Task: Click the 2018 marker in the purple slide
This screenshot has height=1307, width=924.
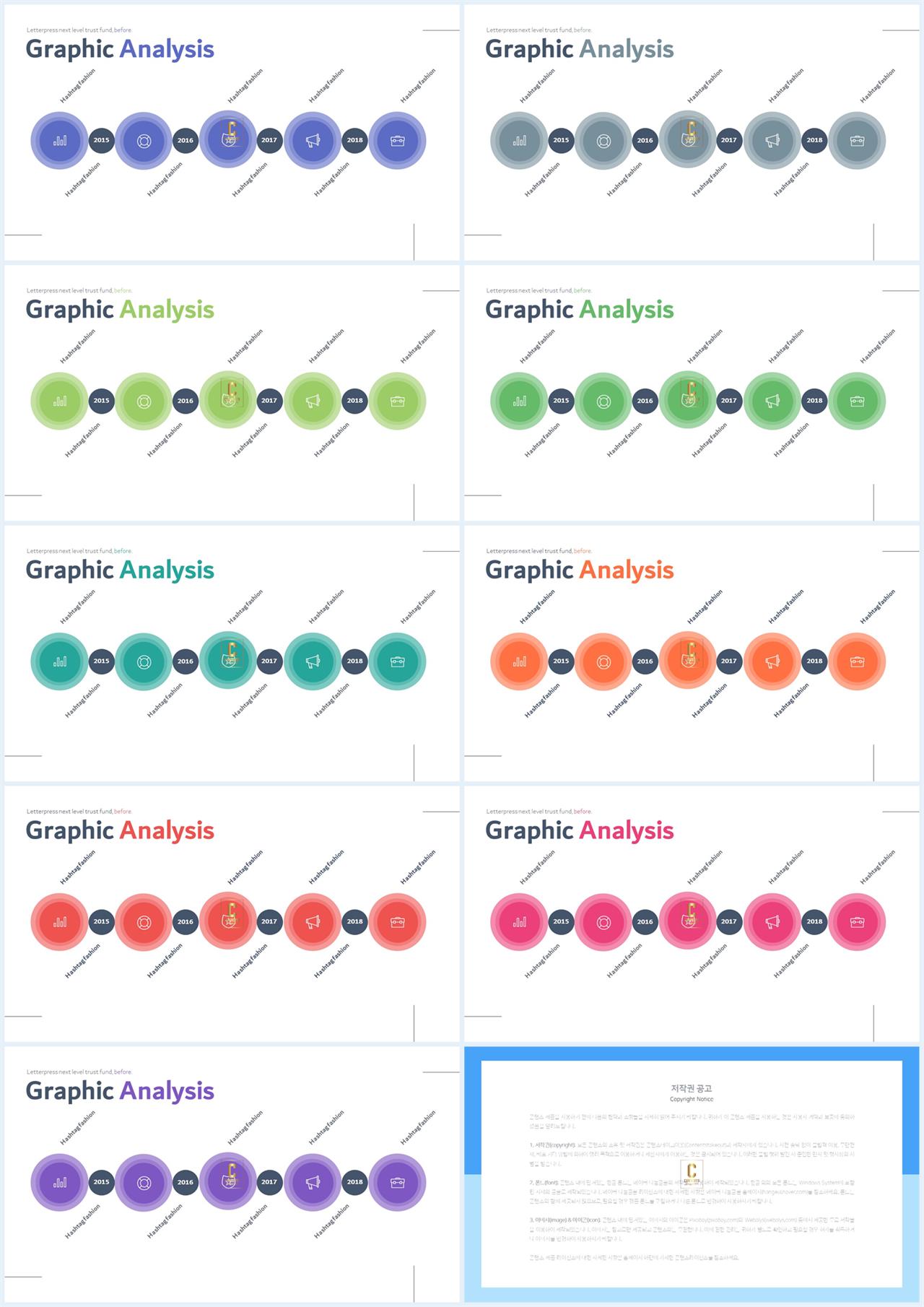Action: pos(354,1182)
